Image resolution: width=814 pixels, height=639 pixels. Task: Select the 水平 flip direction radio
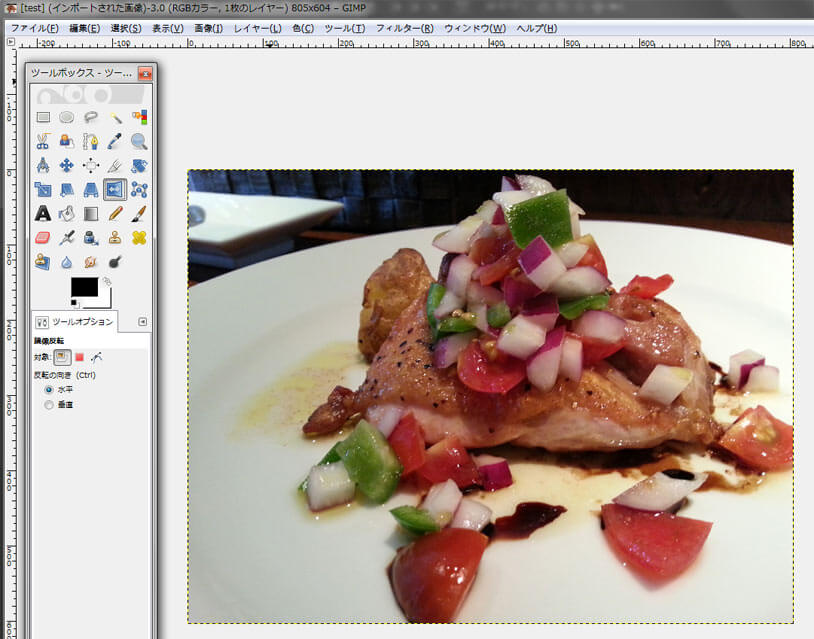tap(49, 389)
